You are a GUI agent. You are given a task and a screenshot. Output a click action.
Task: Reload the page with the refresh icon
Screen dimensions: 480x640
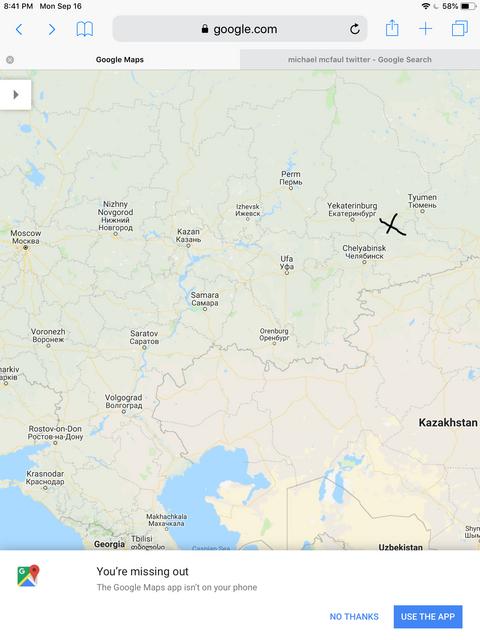[355, 29]
